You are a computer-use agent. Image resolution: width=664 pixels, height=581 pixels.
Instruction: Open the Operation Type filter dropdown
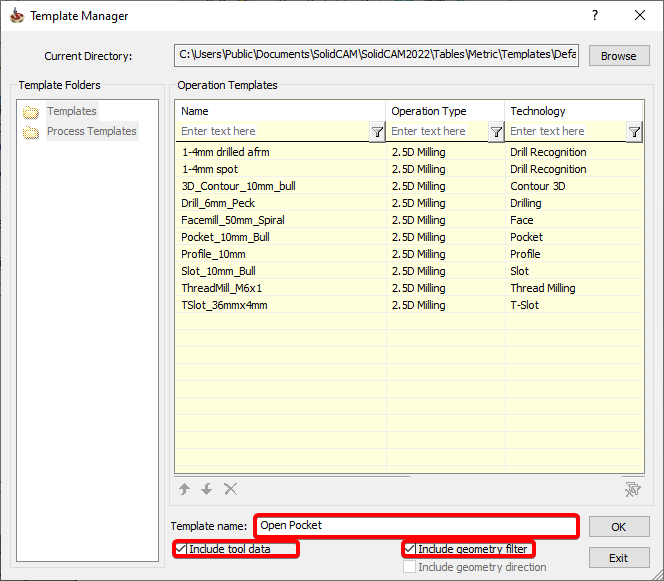pos(496,131)
